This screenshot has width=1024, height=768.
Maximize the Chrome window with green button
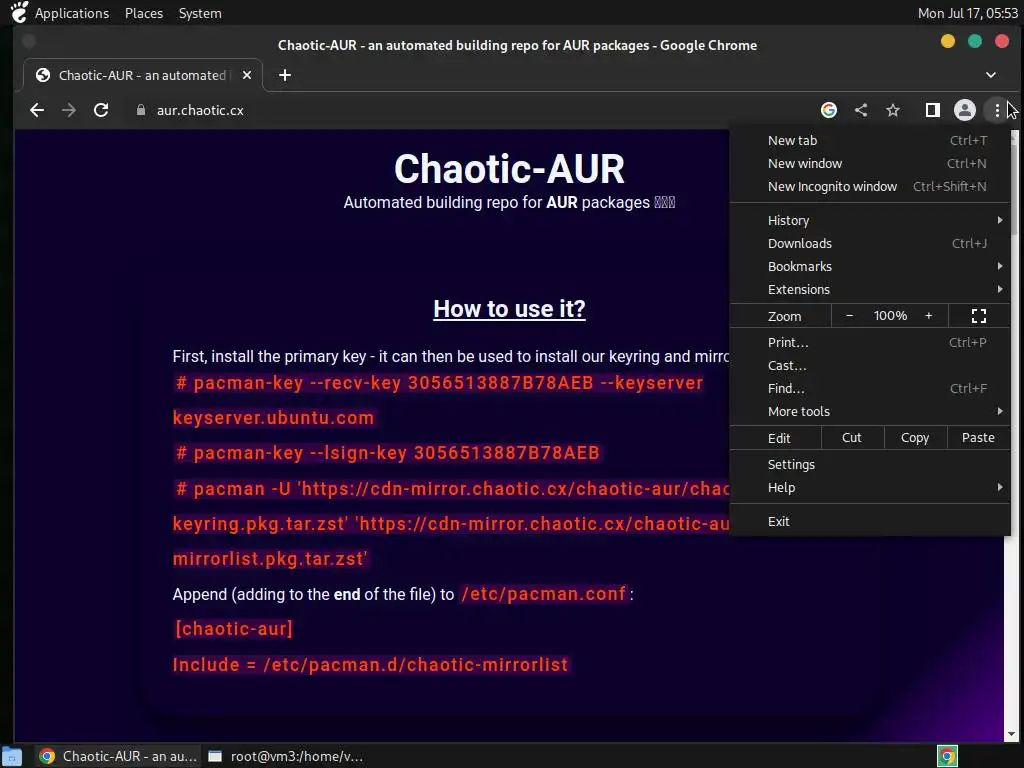(x=974, y=42)
